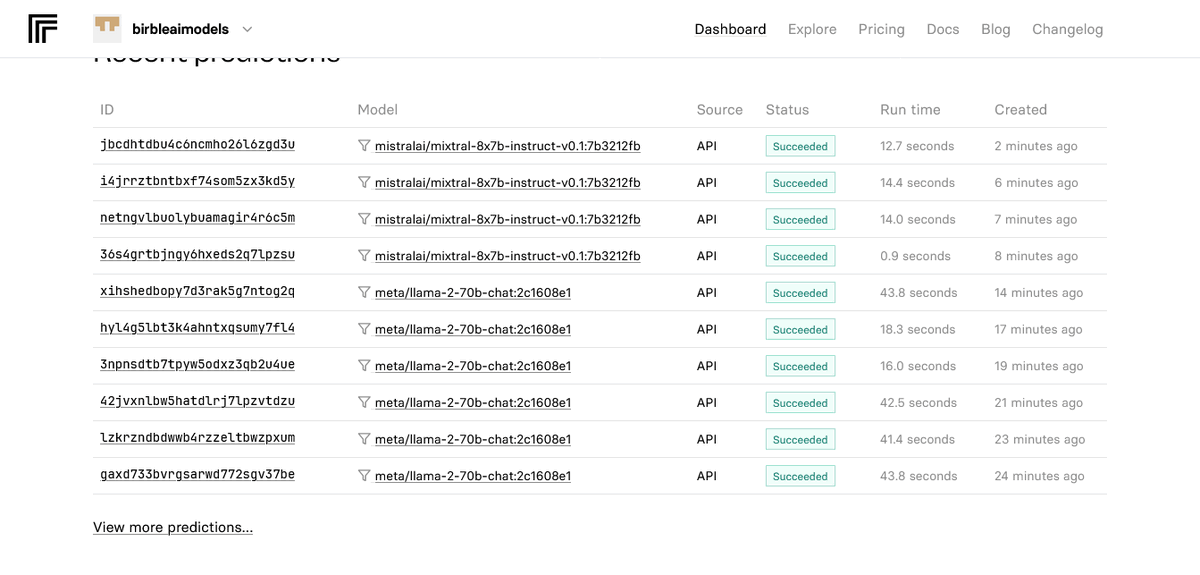Open prediction 36s4grtbjngy6hxeds2q7lpzsu
This screenshot has width=1200, height=575.
(198, 255)
